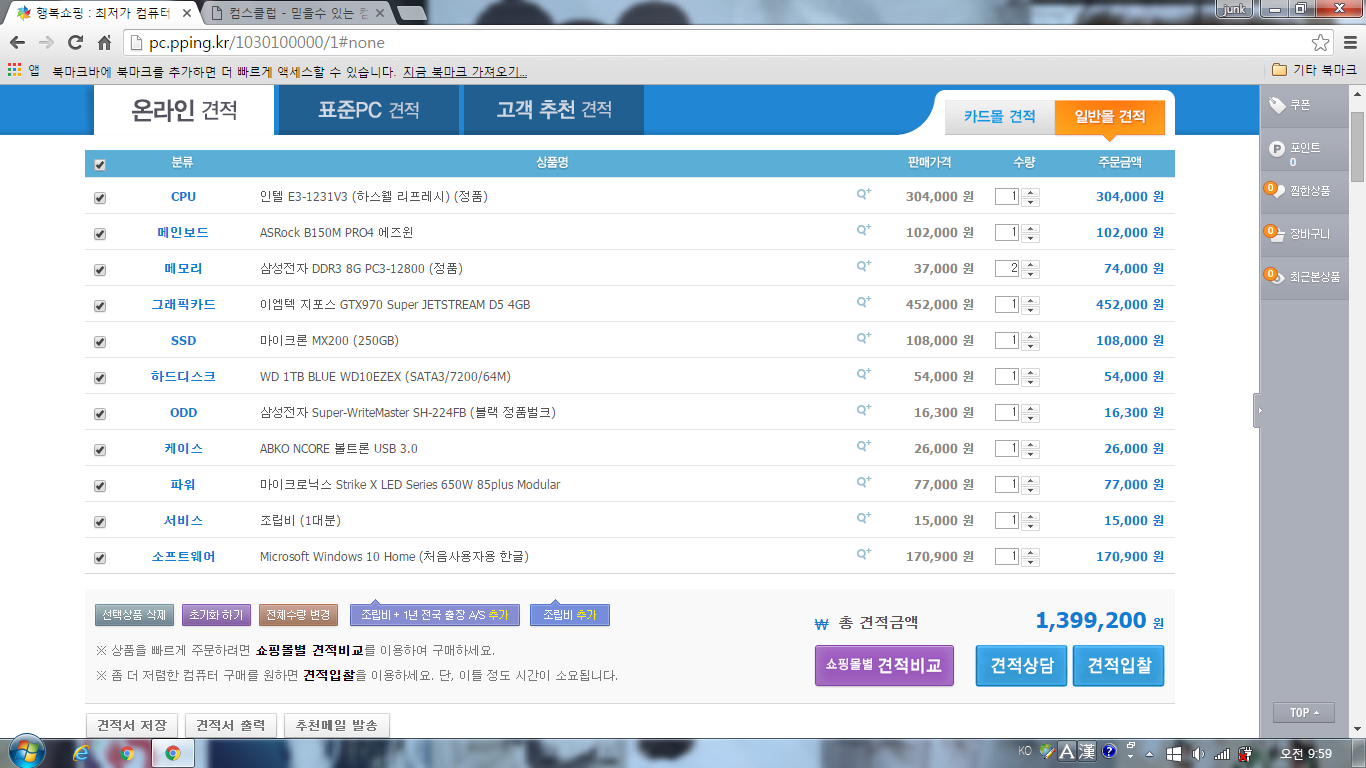Click the magnifier icon for the 그래픽카드 row
This screenshot has height=768, width=1366.
tap(864, 303)
